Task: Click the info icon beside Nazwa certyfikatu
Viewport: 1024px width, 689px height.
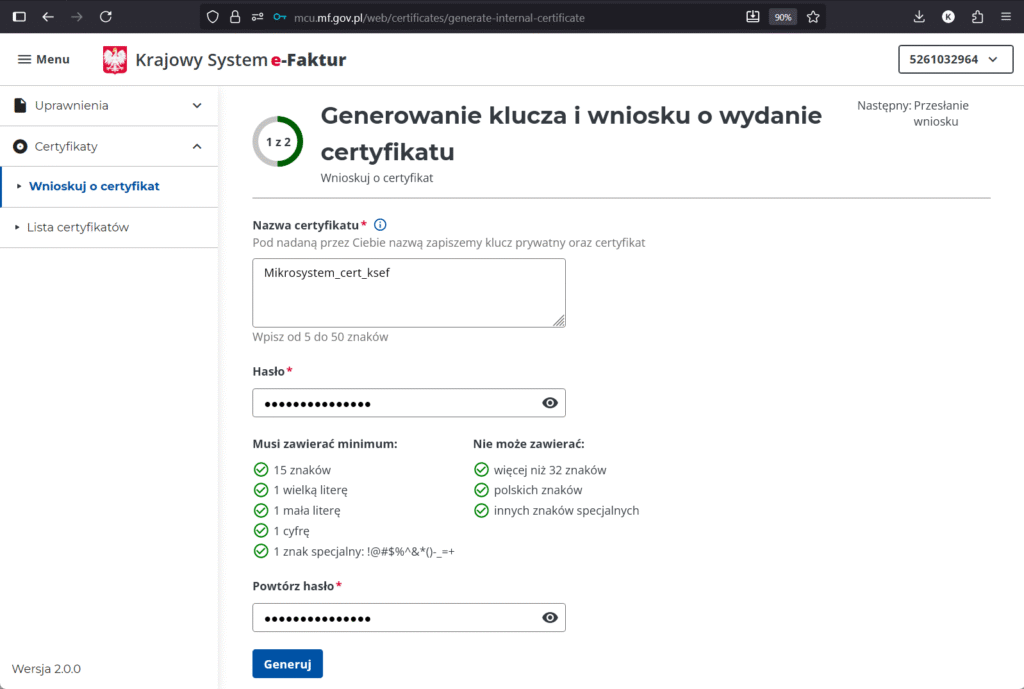Action: click(380, 225)
